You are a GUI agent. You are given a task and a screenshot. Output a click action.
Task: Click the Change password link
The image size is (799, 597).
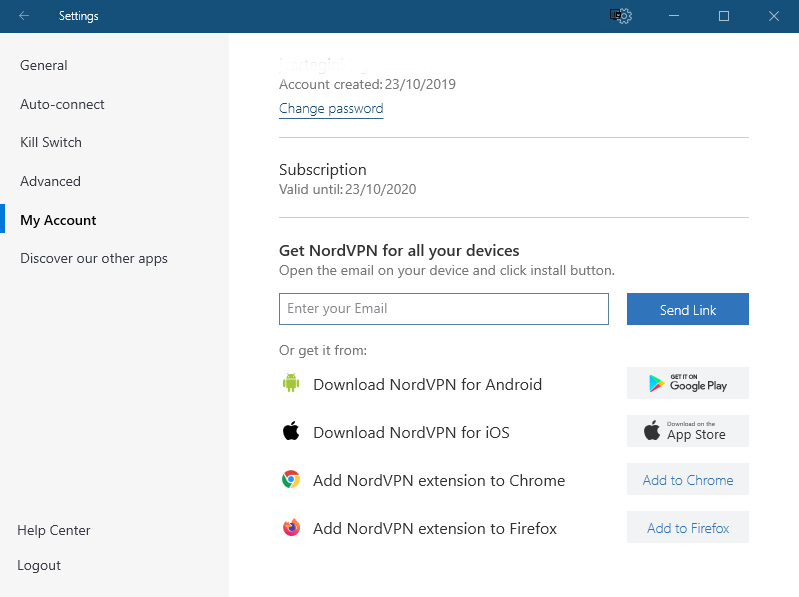(331, 108)
